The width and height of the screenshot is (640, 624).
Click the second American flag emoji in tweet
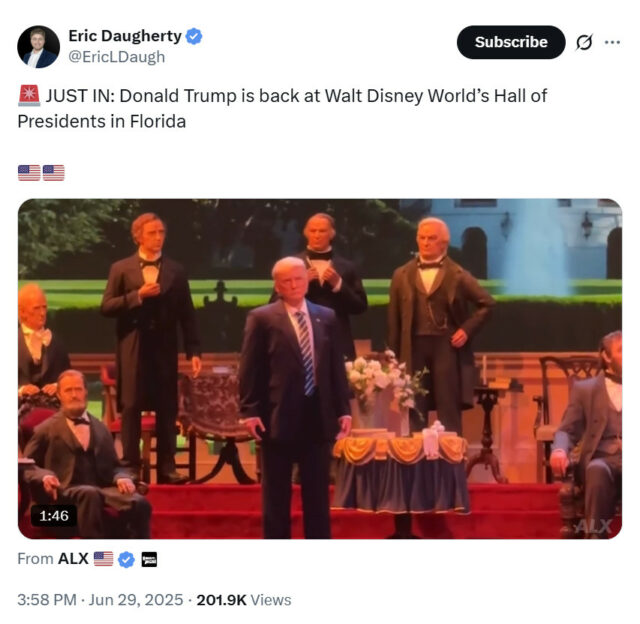(53, 173)
